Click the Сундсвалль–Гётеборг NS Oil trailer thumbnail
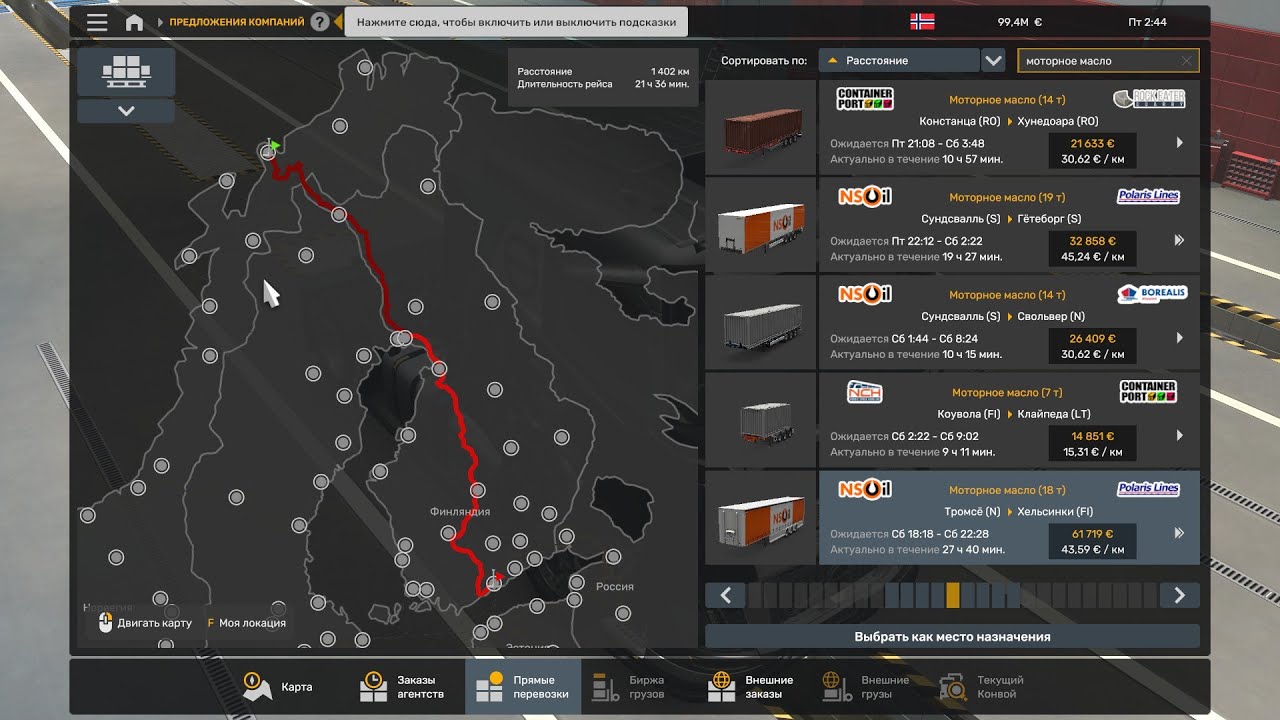This screenshot has width=1280, height=720. pyautogui.click(x=760, y=225)
